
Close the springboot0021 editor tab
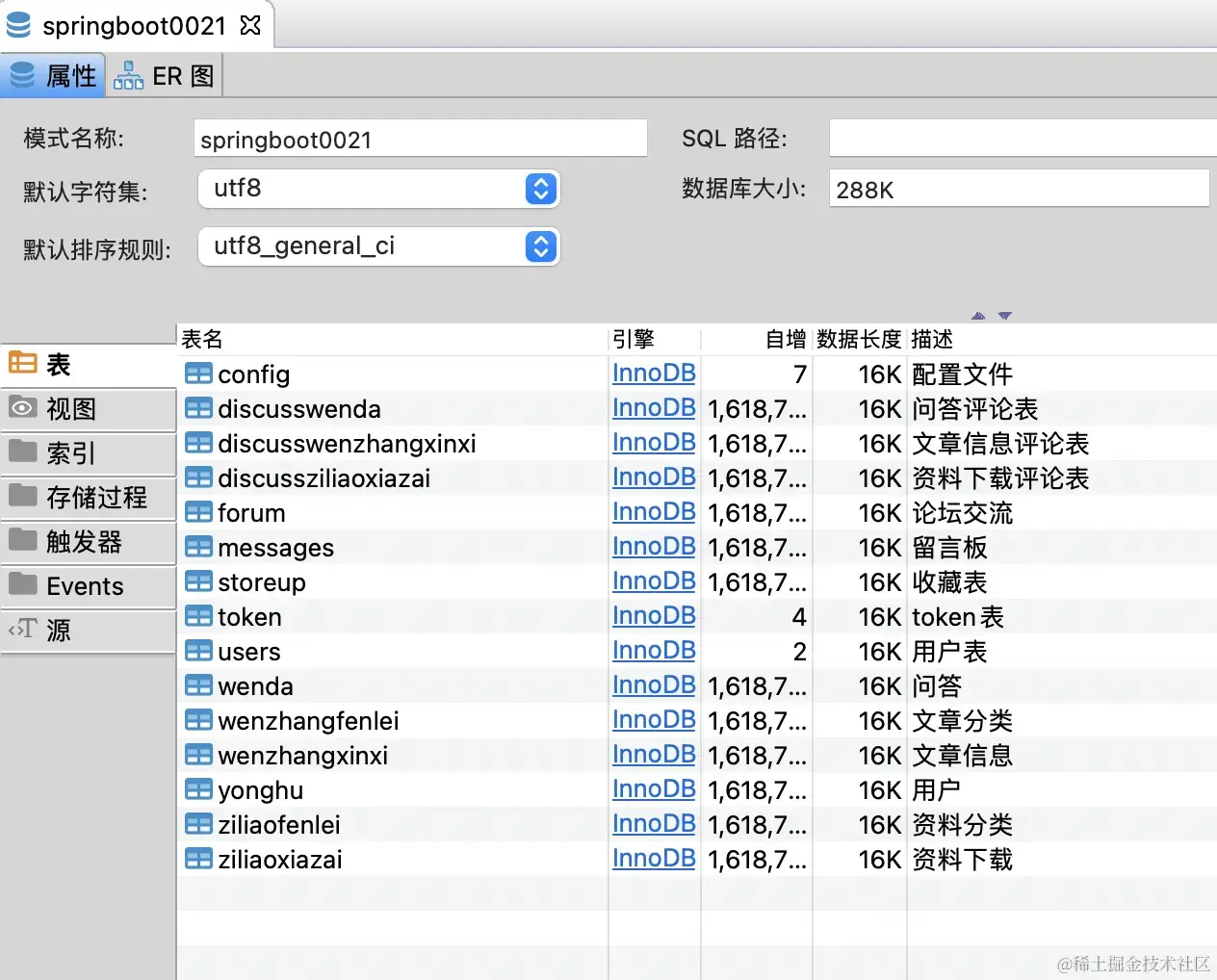[250, 25]
